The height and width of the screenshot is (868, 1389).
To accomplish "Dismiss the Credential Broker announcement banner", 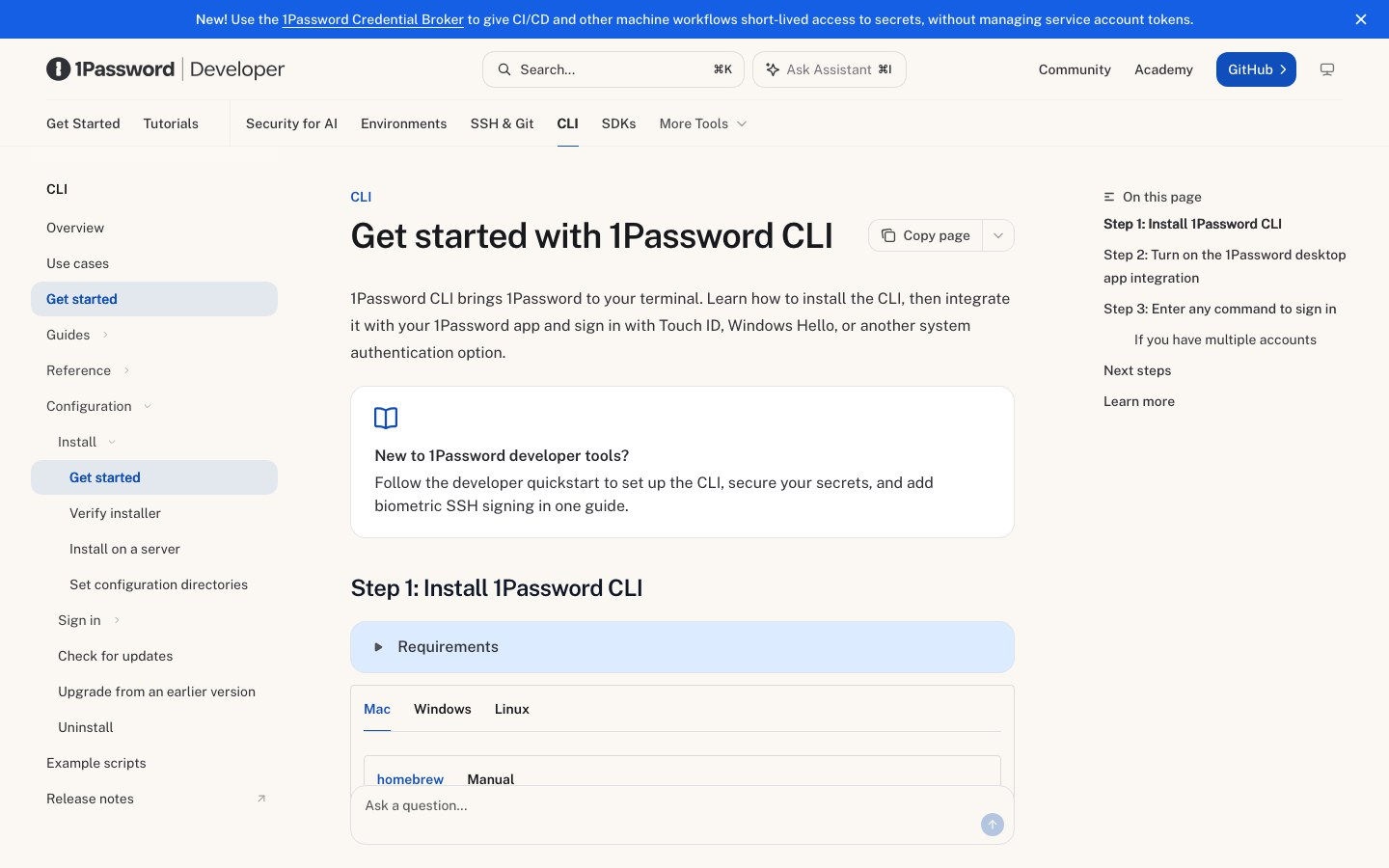I will pos(1361,19).
